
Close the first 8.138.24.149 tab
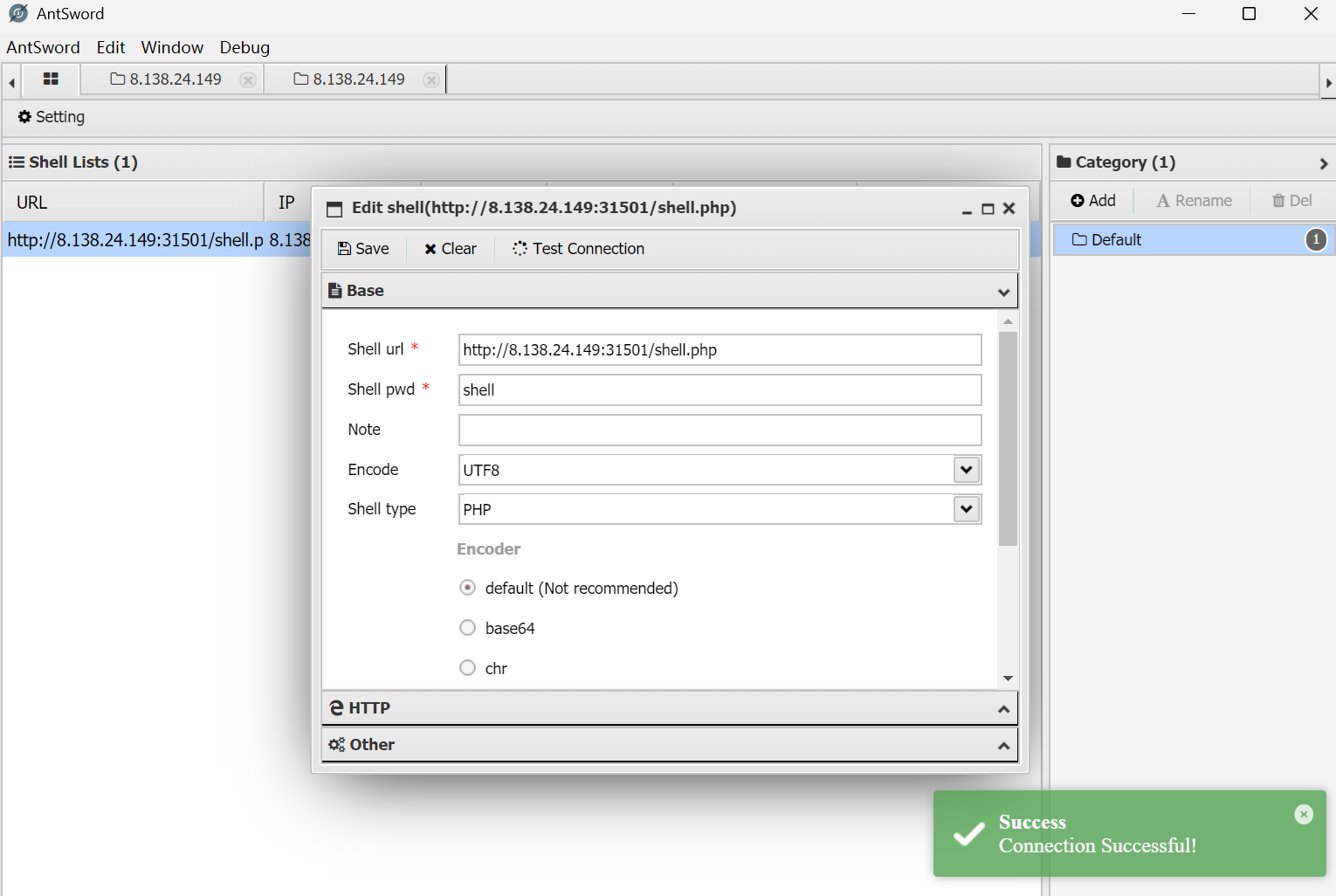[x=248, y=80]
